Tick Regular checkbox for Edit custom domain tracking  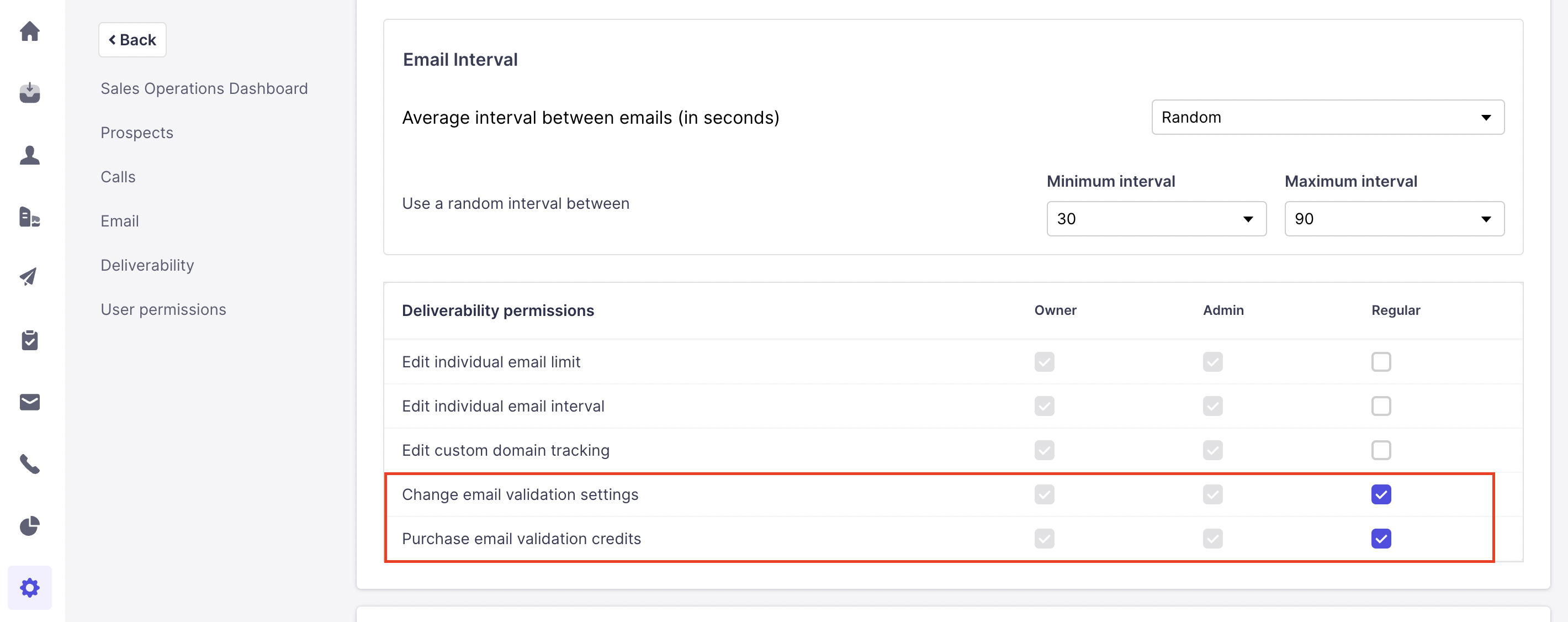click(x=1380, y=450)
